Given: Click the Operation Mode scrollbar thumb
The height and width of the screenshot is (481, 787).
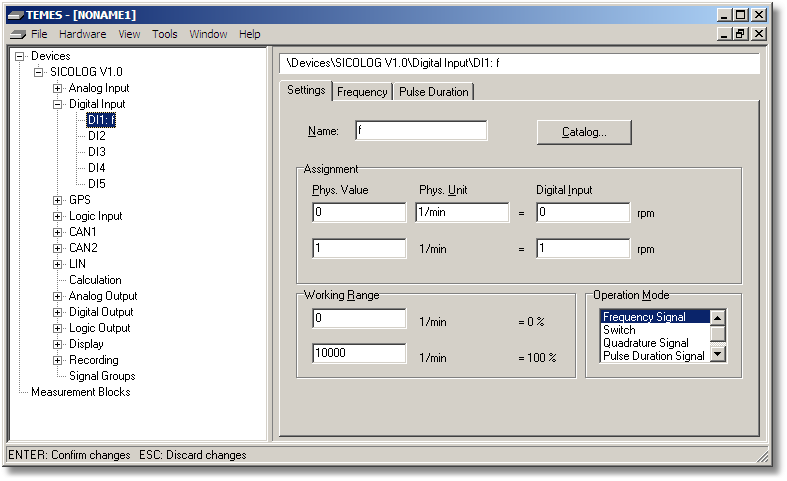Looking at the screenshot, I should click(x=718, y=333).
